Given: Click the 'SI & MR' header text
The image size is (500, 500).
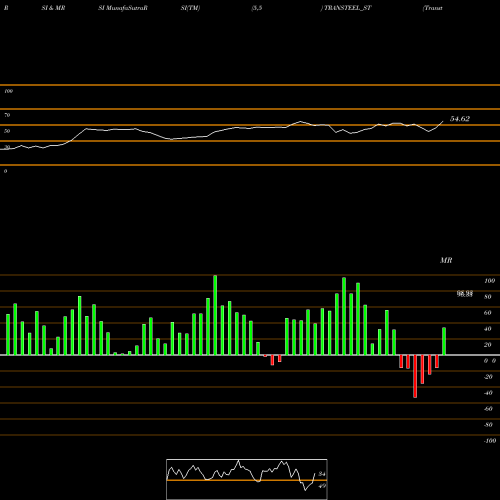Looking at the screenshot, I should point(53,8).
